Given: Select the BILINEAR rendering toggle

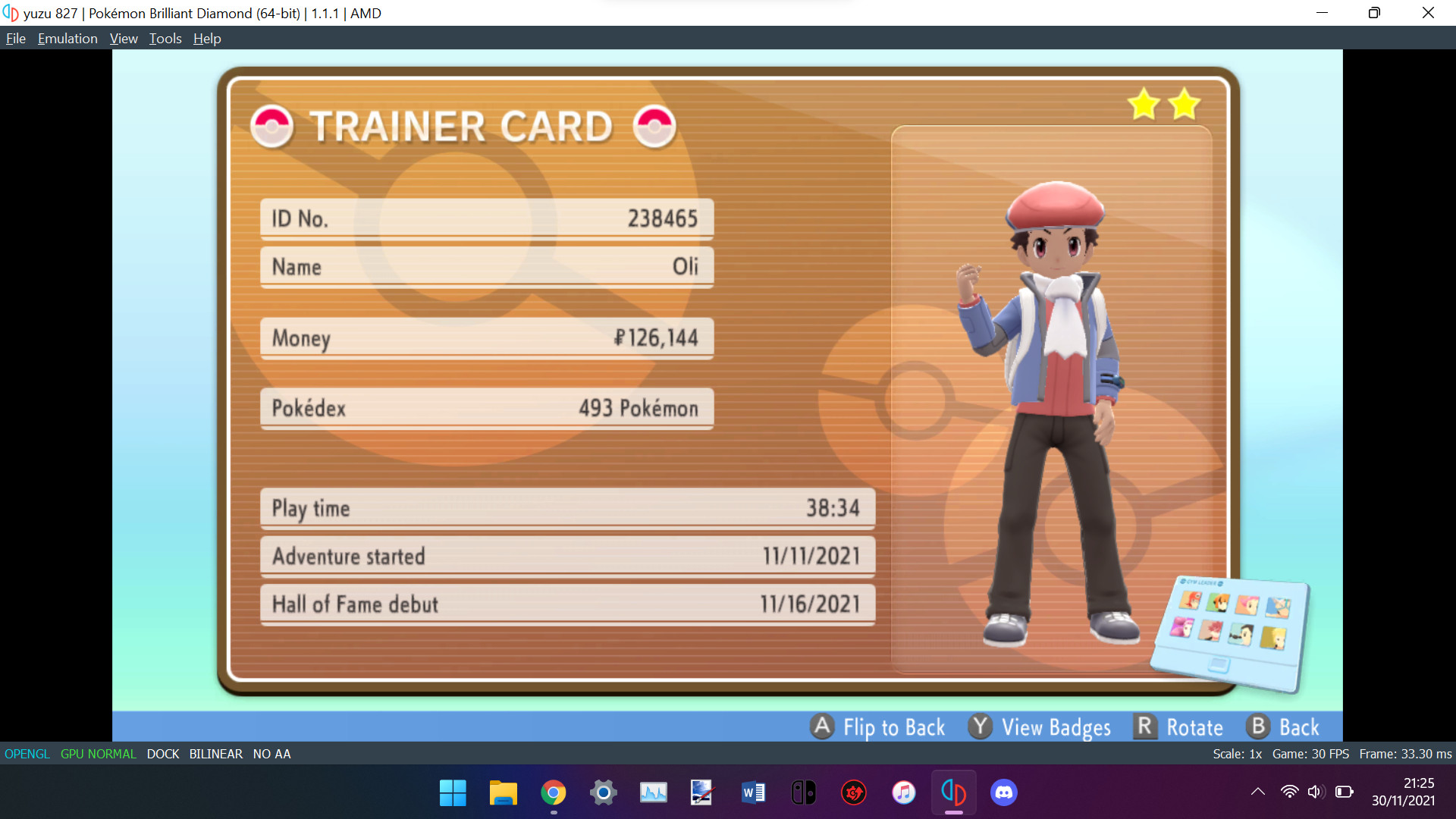Looking at the screenshot, I should (214, 753).
